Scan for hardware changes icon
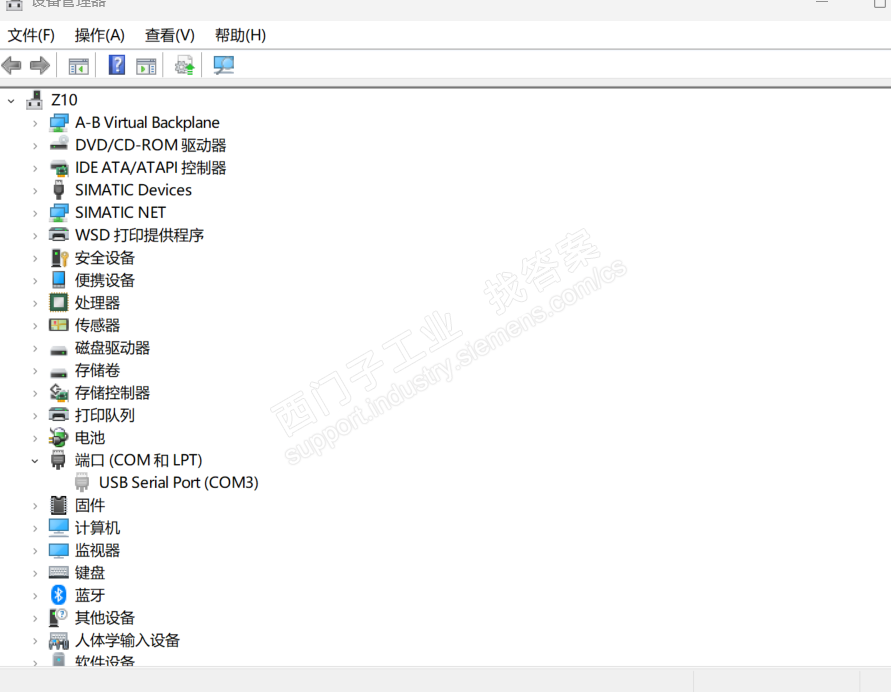This screenshot has height=692, width=891. [223, 65]
